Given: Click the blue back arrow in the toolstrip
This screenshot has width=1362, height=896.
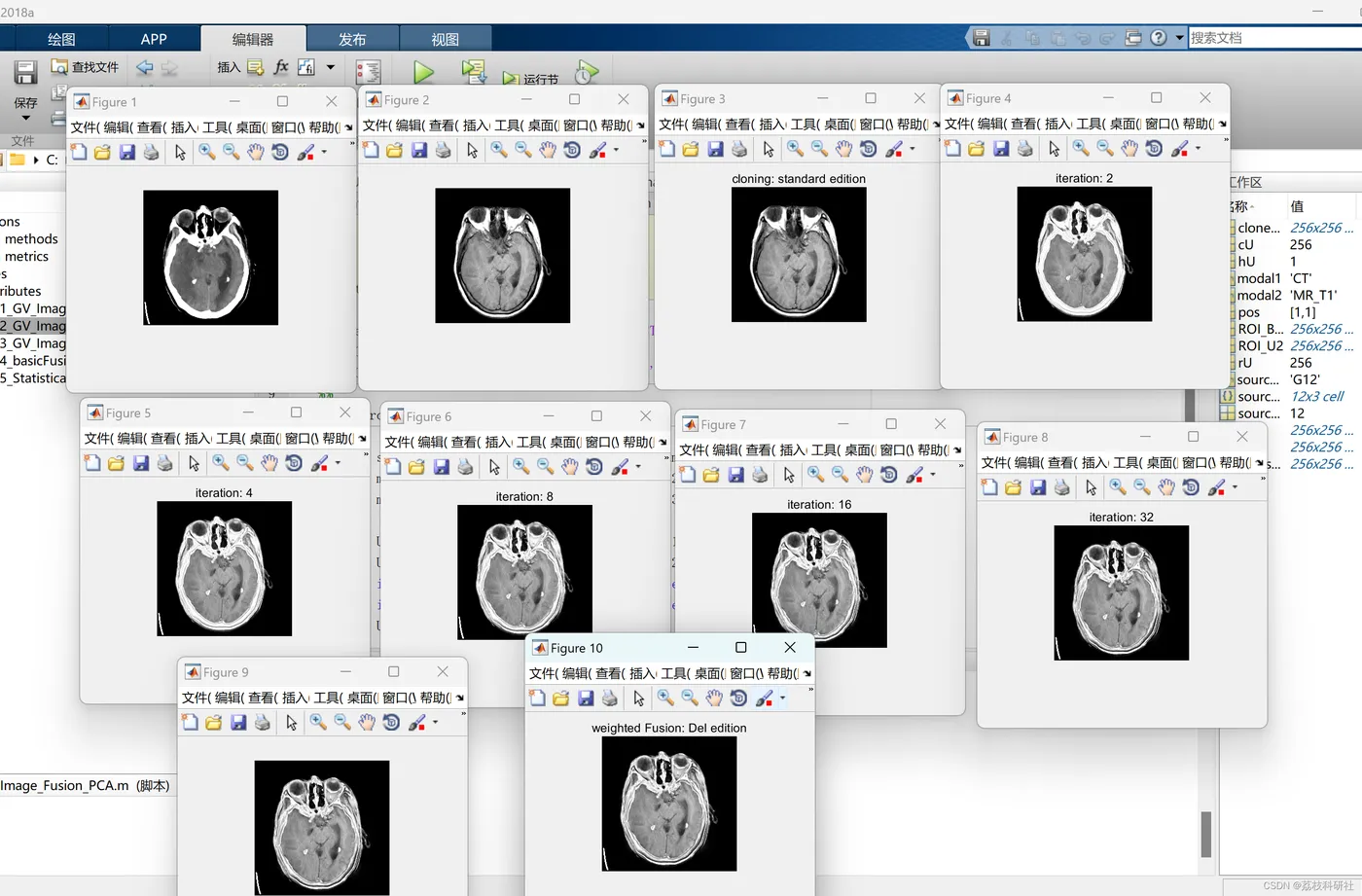Looking at the screenshot, I should click(145, 67).
